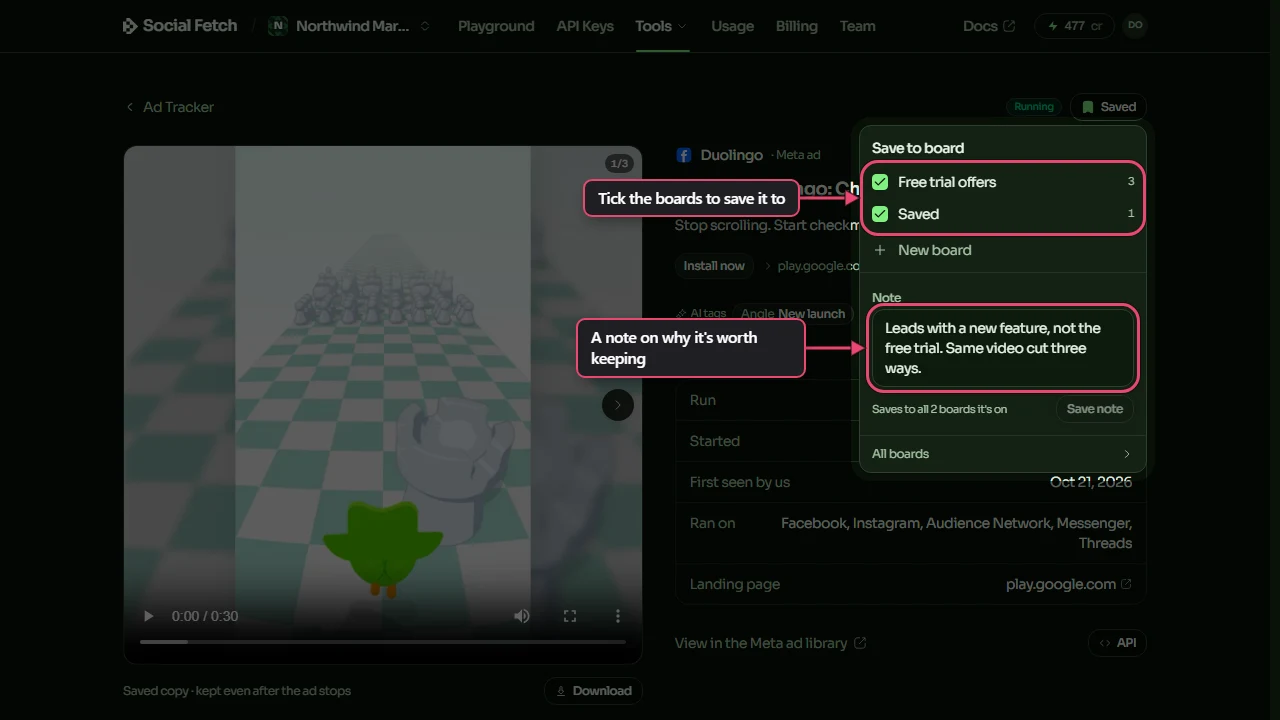Click the 1/3 creative counter
The width and height of the screenshot is (1280, 720).
click(619, 163)
